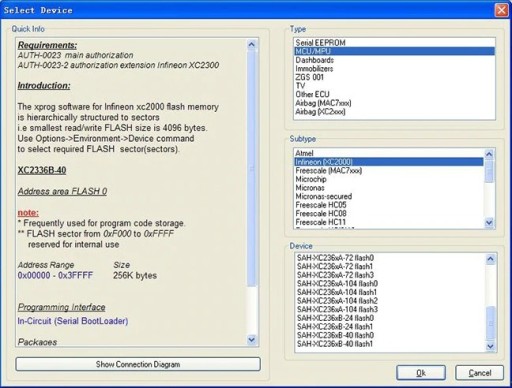The width and height of the screenshot is (512, 388).
Task: Select SAH-XC236xA-104 flash2 device
Action: pos(390,301)
